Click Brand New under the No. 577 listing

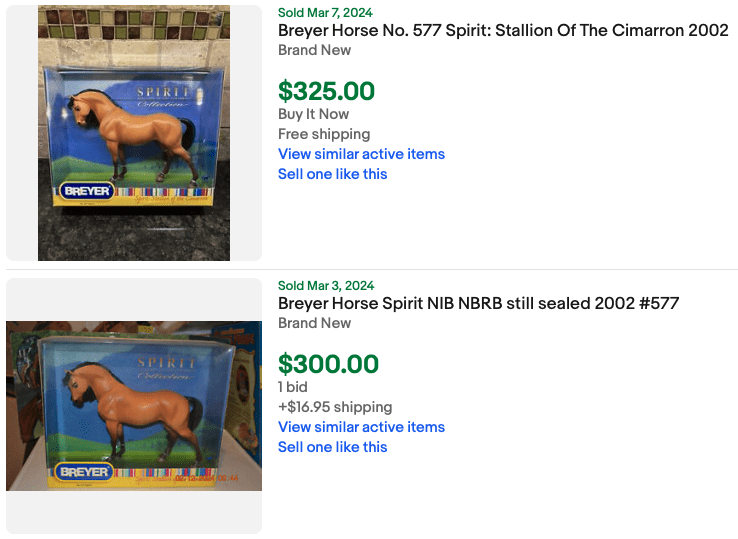pyautogui.click(x=314, y=50)
